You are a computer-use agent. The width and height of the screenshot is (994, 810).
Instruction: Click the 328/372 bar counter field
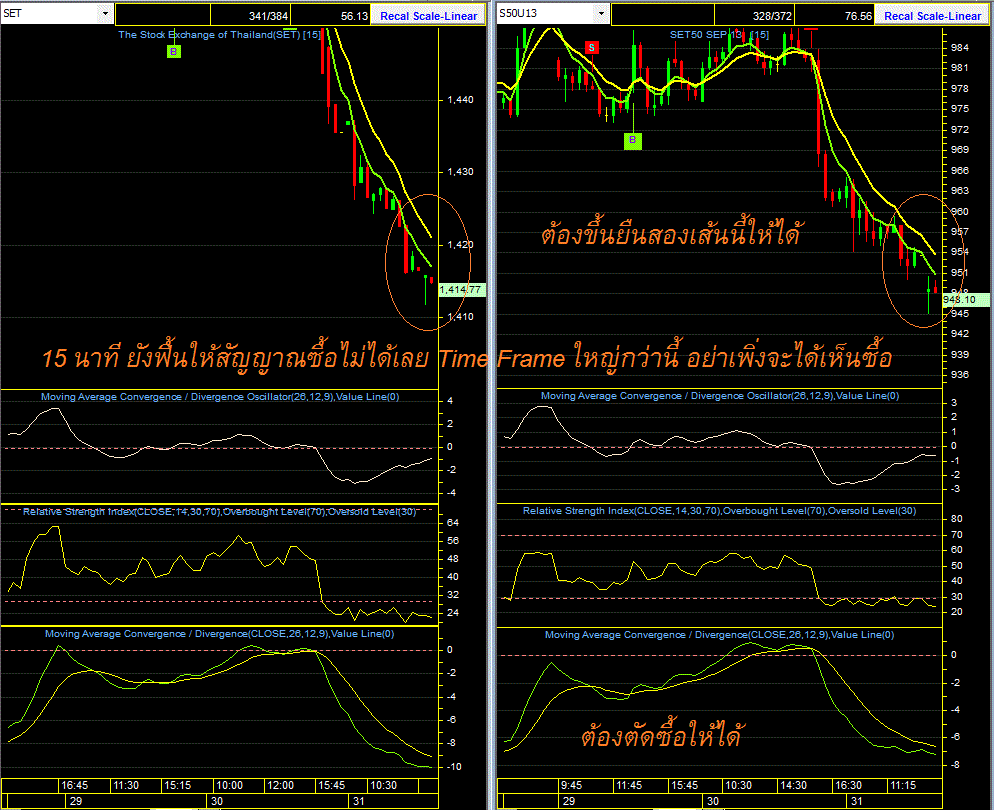754,16
